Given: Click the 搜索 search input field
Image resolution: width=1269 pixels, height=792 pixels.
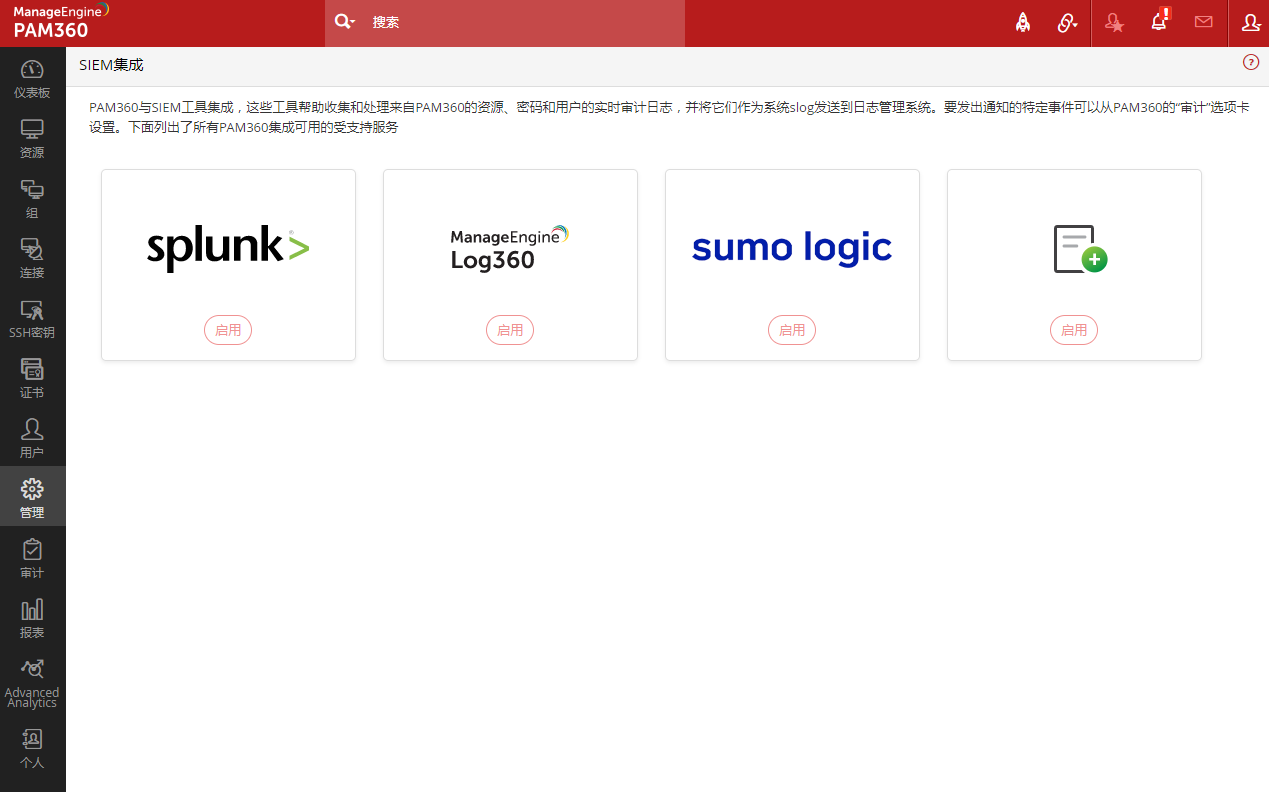Looking at the screenshot, I should [524, 22].
